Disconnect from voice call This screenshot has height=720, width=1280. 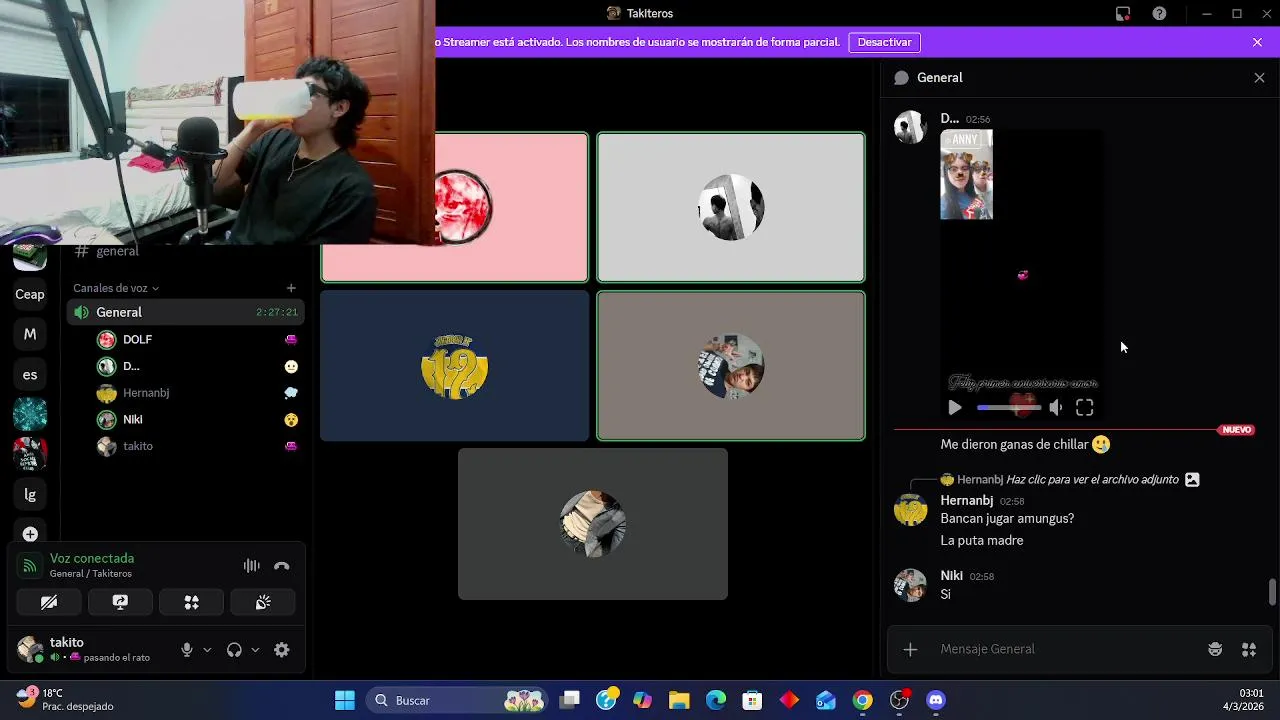(282, 566)
